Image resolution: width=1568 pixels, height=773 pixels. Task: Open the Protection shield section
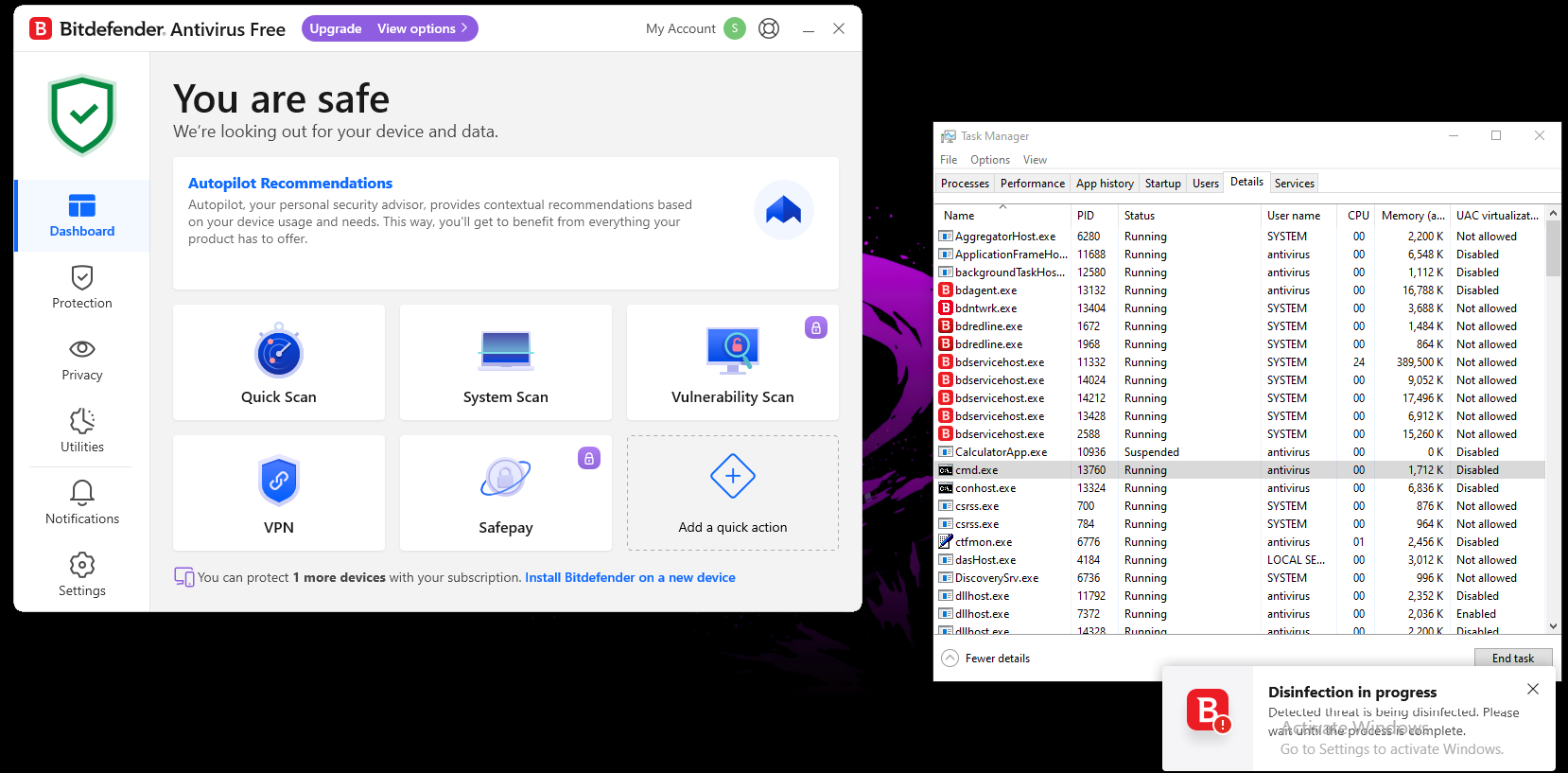coord(82,288)
